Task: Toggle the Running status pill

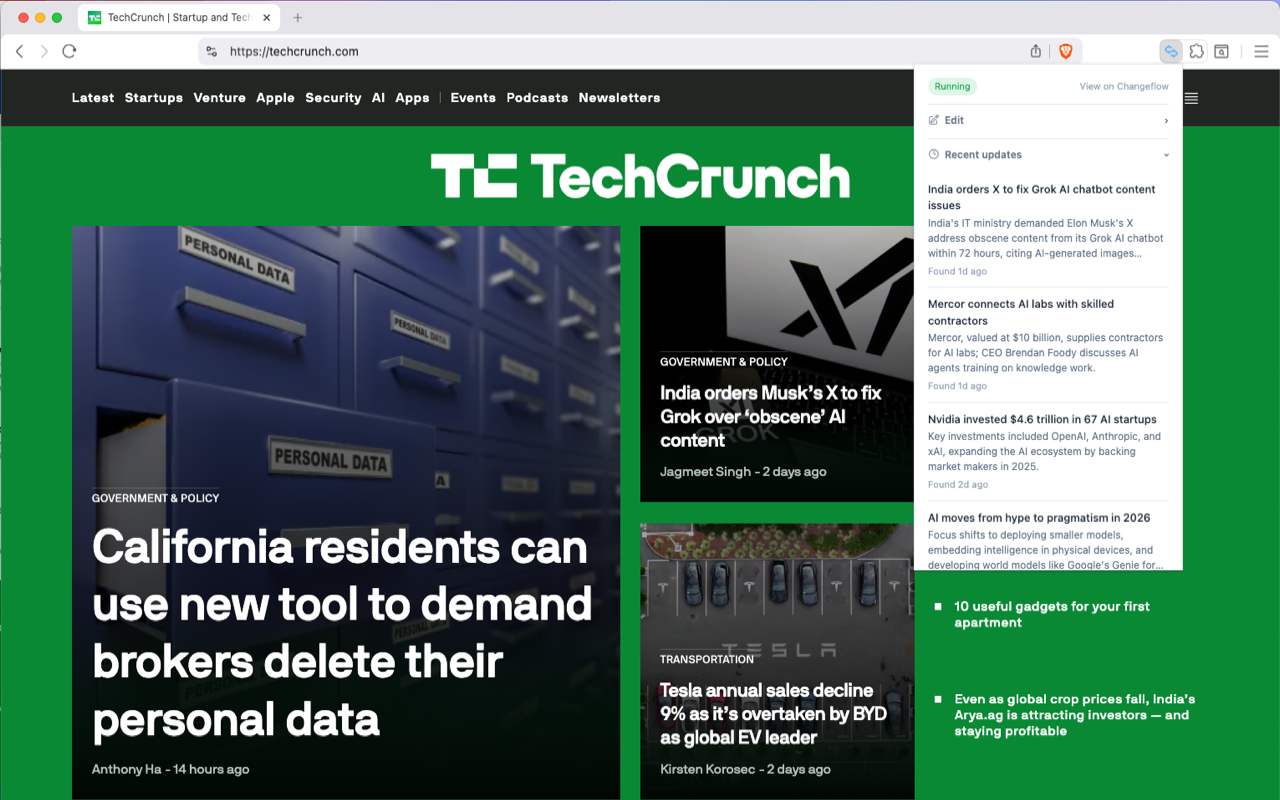Action: tap(952, 86)
